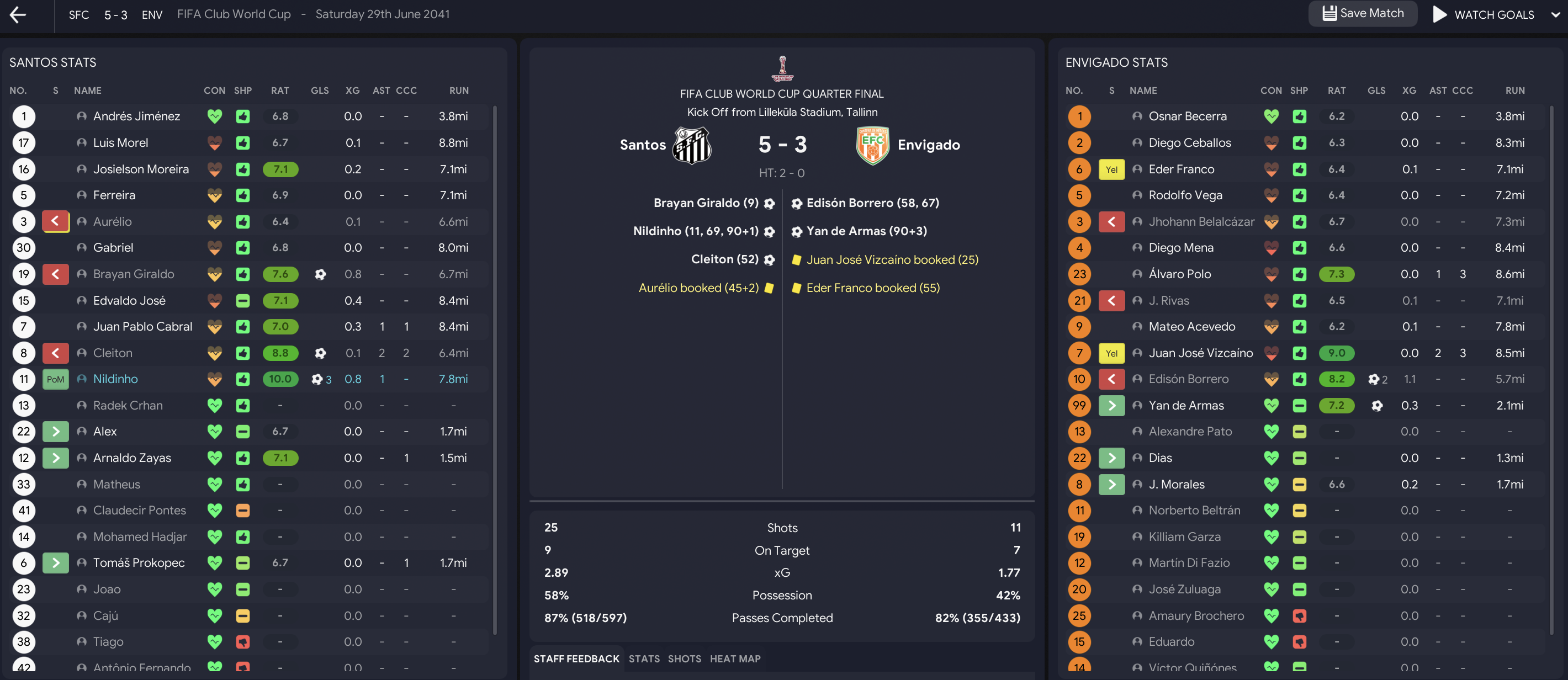Click Yan de Armas's green substituted-on arrow
The width and height of the screenshot is (1568, 680).
[x=1111, y=406]
